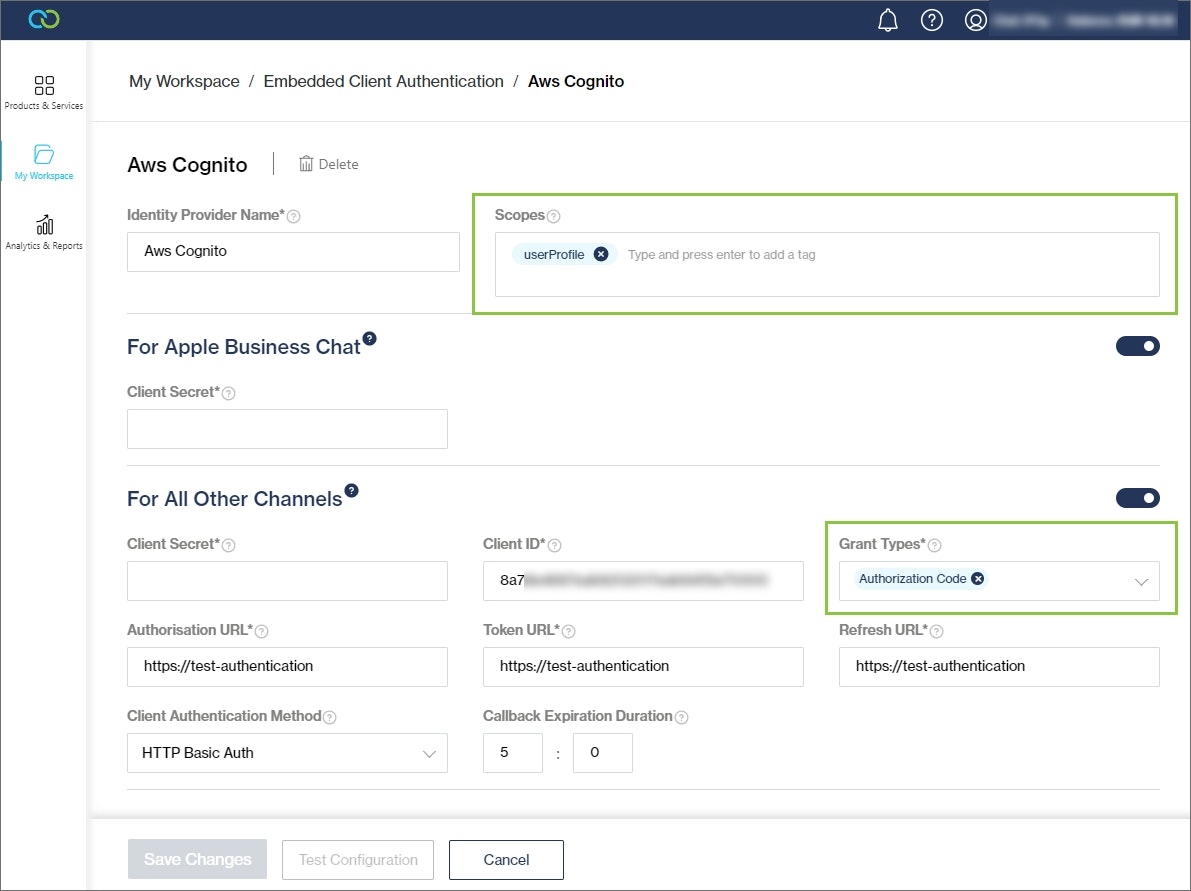1191x891 pixels.
Task: Show help tooltip for Grant Types
Action: pos(935,545)
